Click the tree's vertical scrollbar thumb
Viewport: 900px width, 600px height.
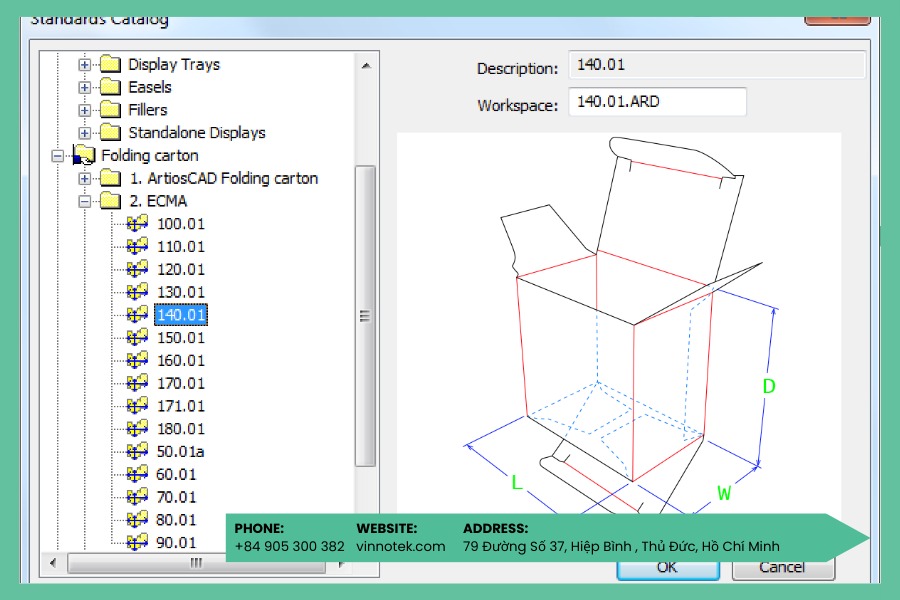click(x=365, y=316)
